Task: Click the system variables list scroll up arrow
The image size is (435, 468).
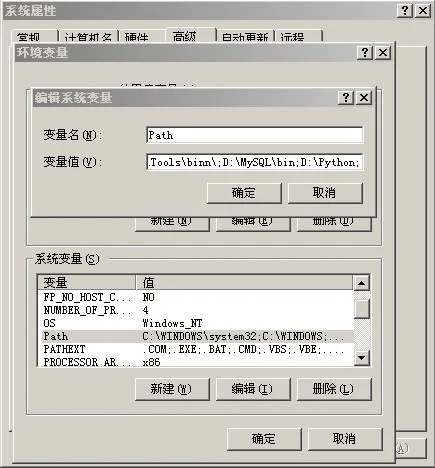Action: 362,283
